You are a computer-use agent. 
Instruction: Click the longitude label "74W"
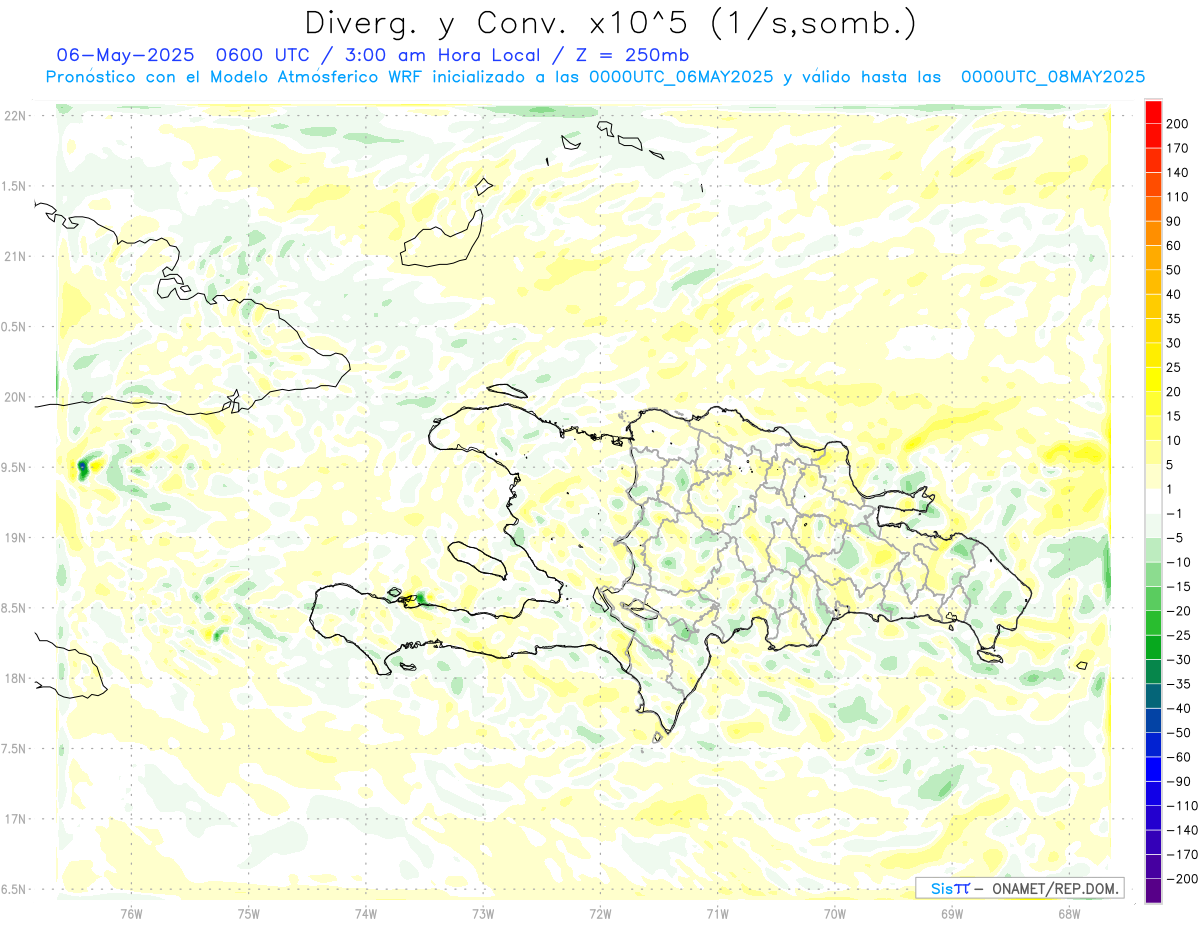(x=366, y=913)
